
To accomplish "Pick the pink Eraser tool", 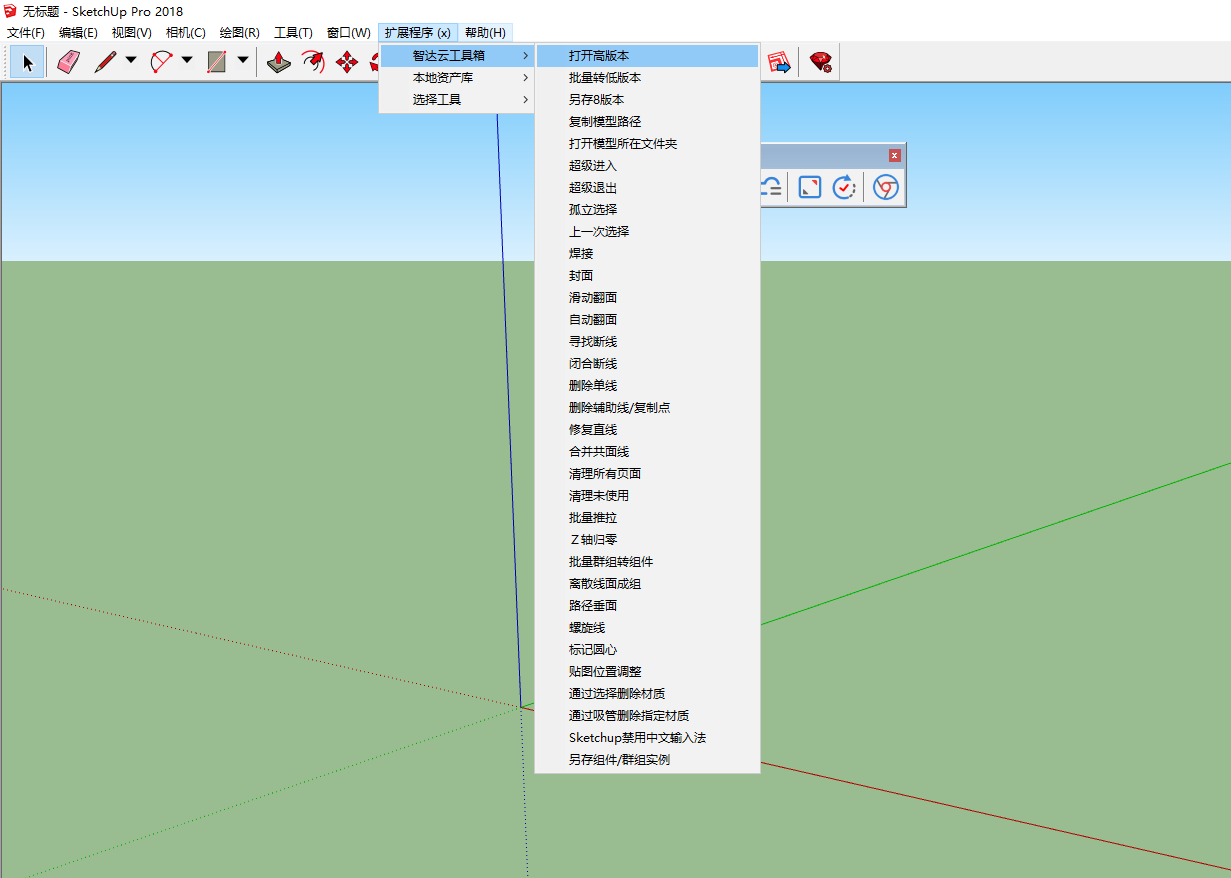I will click(68, 63).
